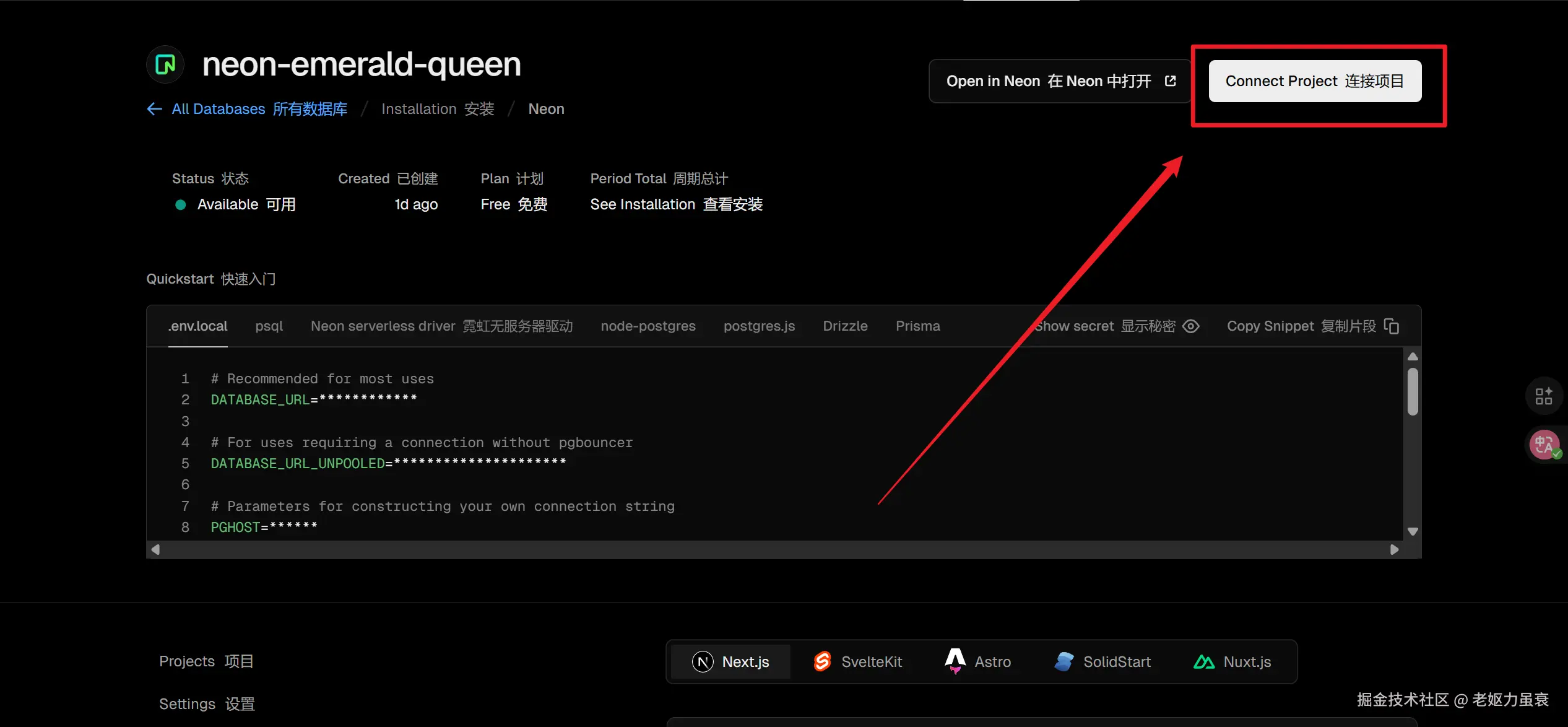This screenshot has height=727, width=1568.
Task: Click the Neon breadcrumb item
Action: click(x=546, y=109)
